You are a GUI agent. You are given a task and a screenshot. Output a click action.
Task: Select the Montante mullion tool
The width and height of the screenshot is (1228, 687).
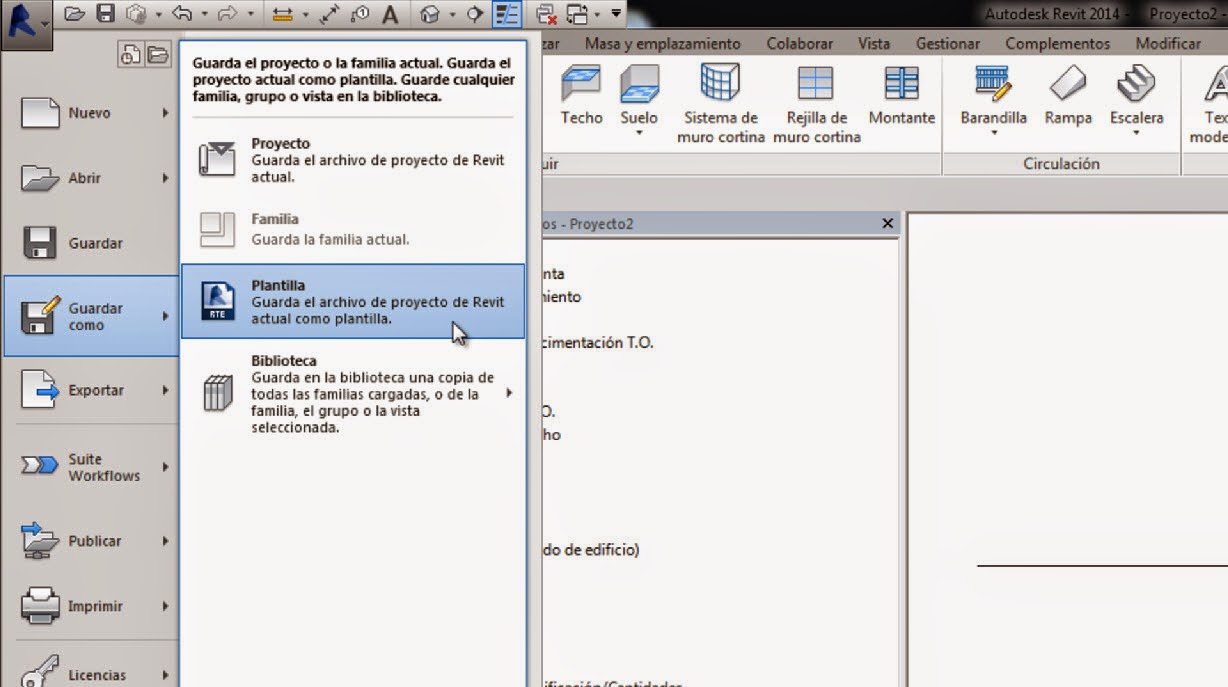tap(902, 97)
